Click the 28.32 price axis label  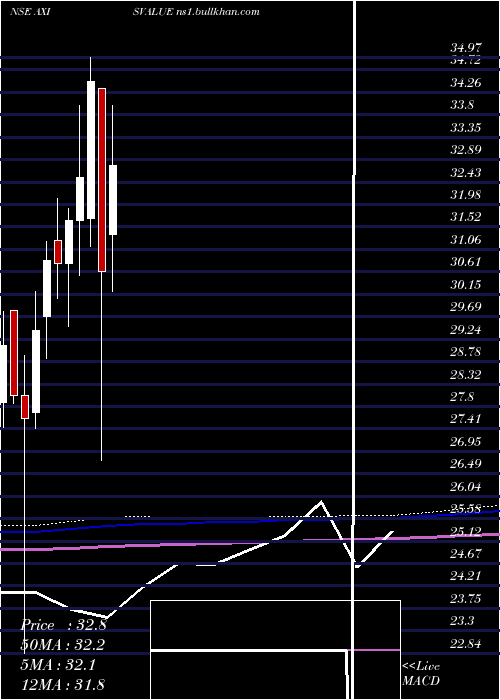pos(466,375)
